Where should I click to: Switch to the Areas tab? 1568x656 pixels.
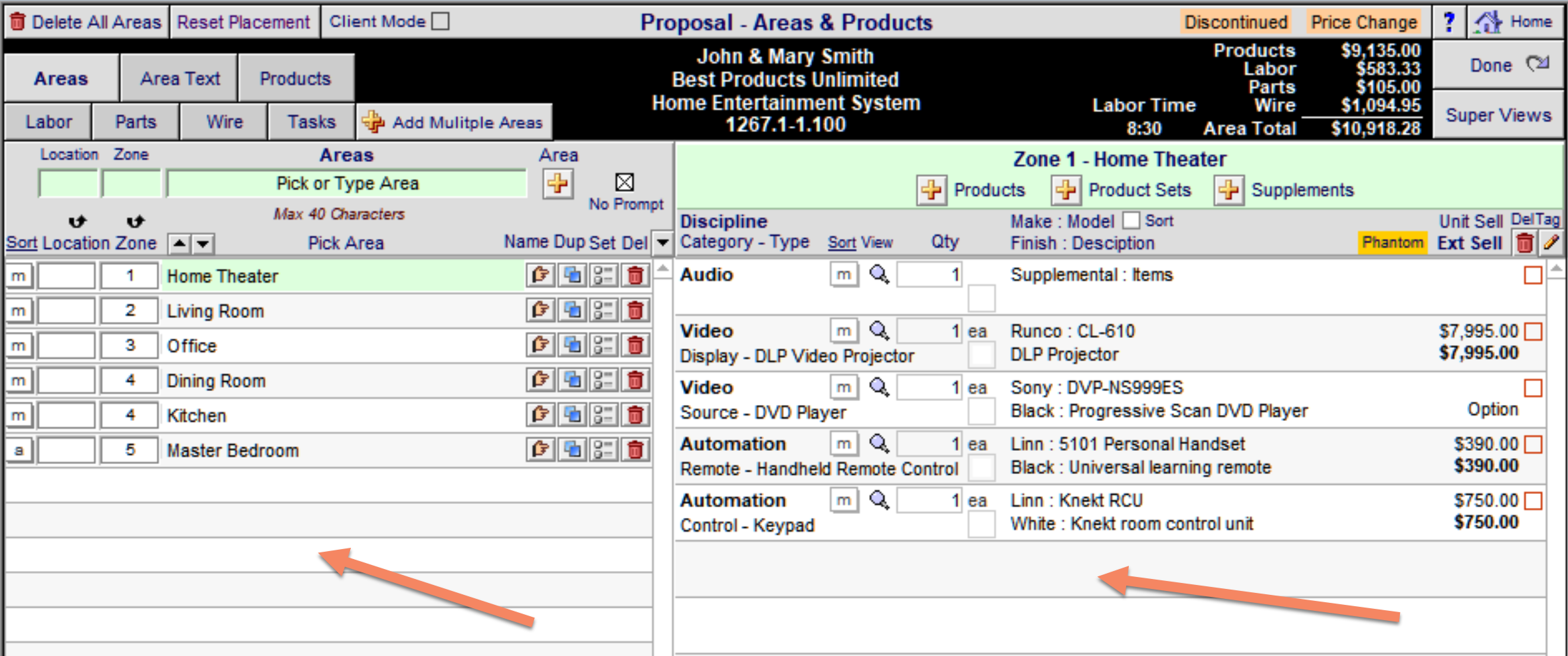61,78
